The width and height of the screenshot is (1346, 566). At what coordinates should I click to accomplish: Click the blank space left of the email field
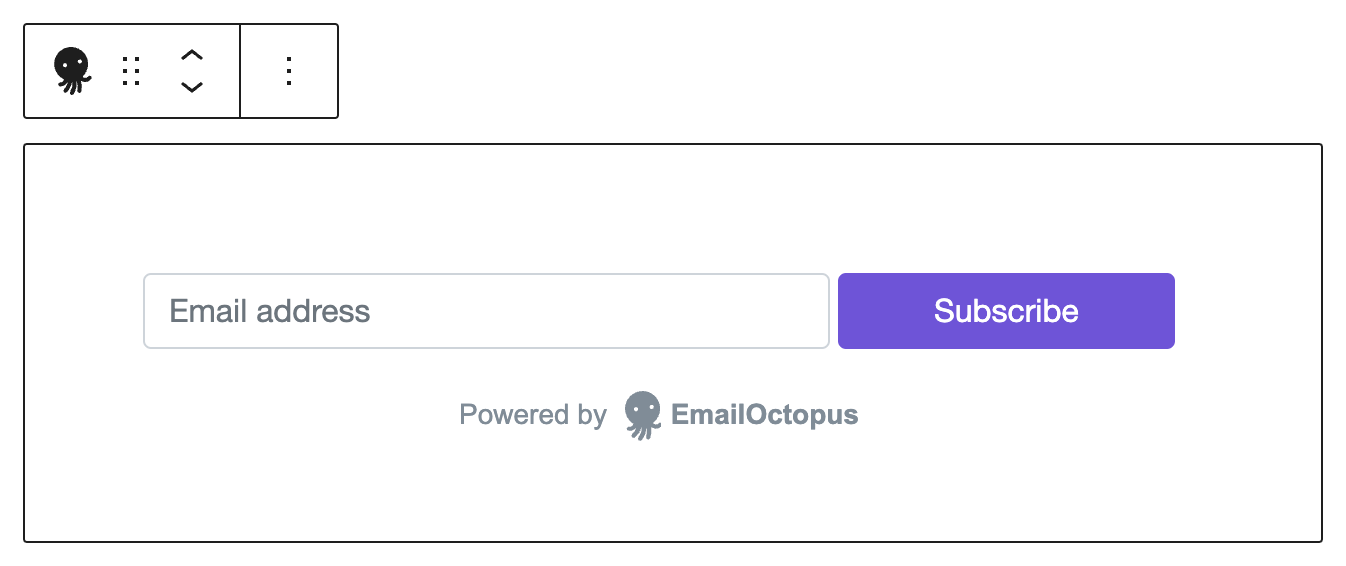coord(85,311)
